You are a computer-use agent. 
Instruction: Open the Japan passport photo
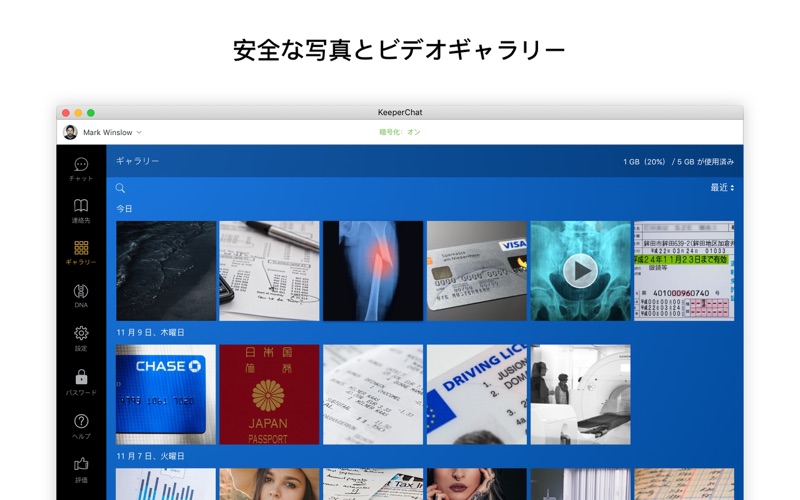269,394
